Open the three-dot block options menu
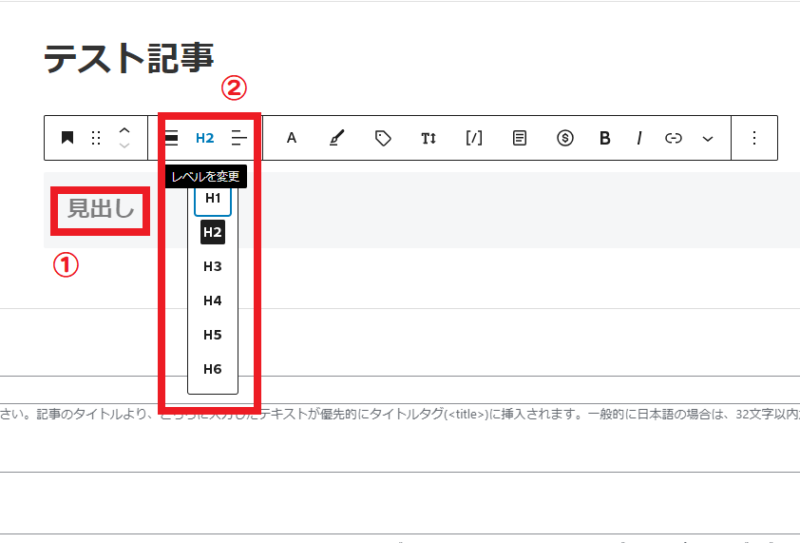Viewport: 800px width, 543px height. 754,138
